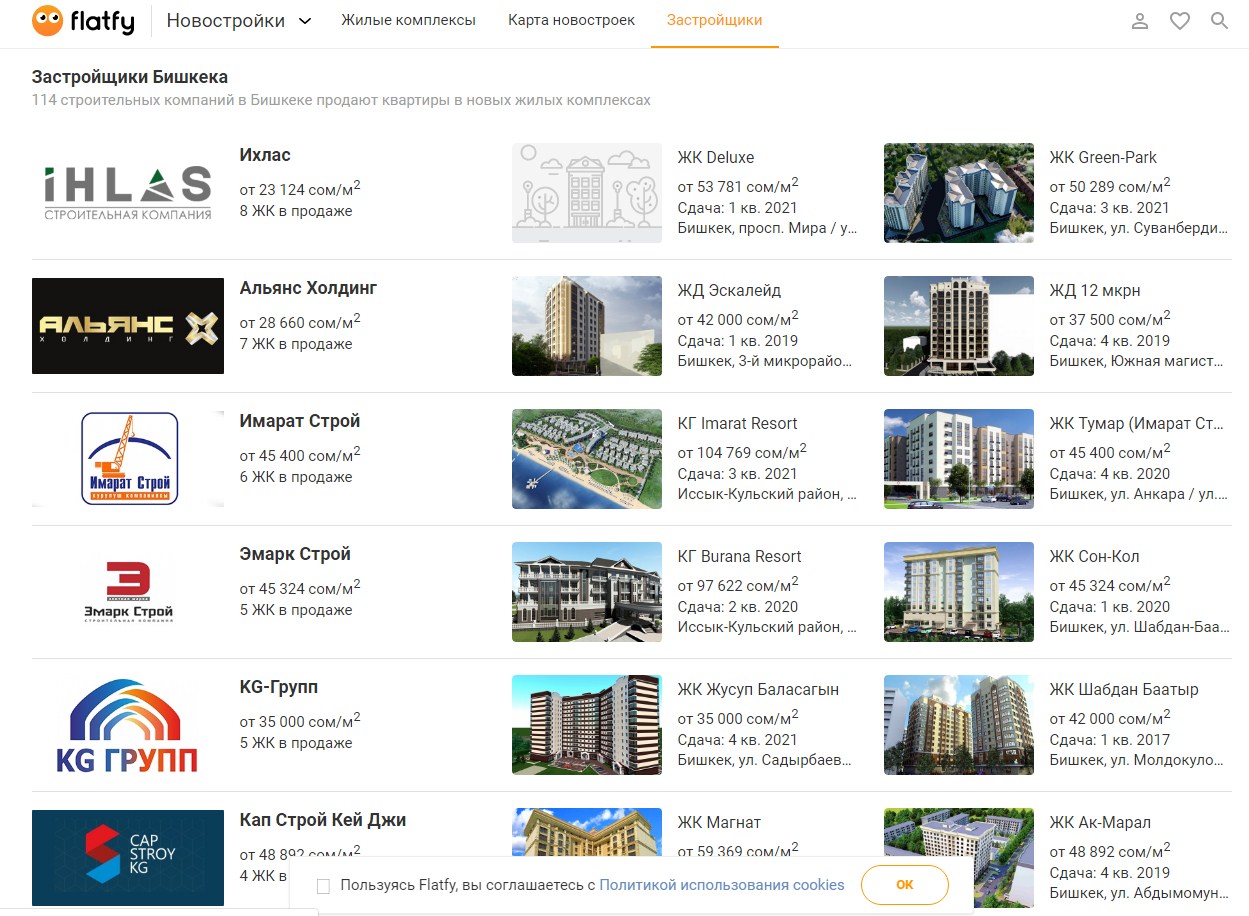Viewport: 1249px width, 916px height.
Task: Select the 'от 28 660 сом/м²' price
Action: tap(300, 320)
